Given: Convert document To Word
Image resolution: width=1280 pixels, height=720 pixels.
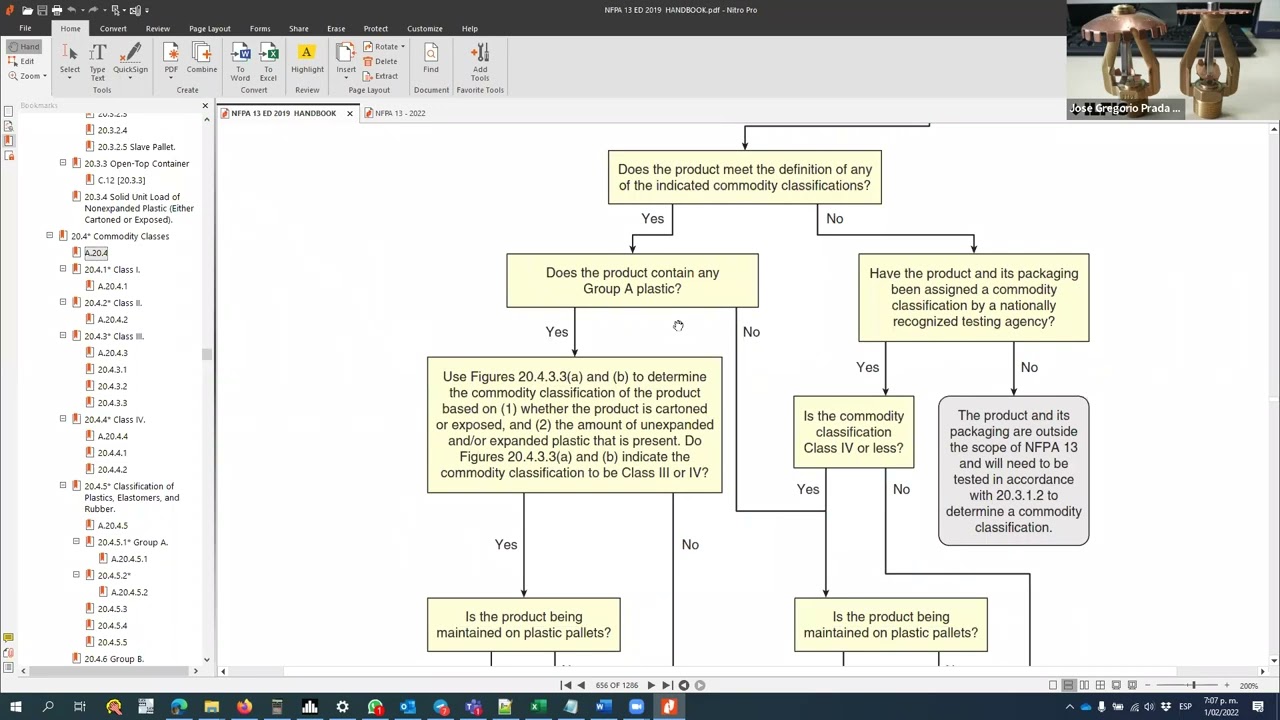Looking at the screenshot, I should click(x=240, y=62).
